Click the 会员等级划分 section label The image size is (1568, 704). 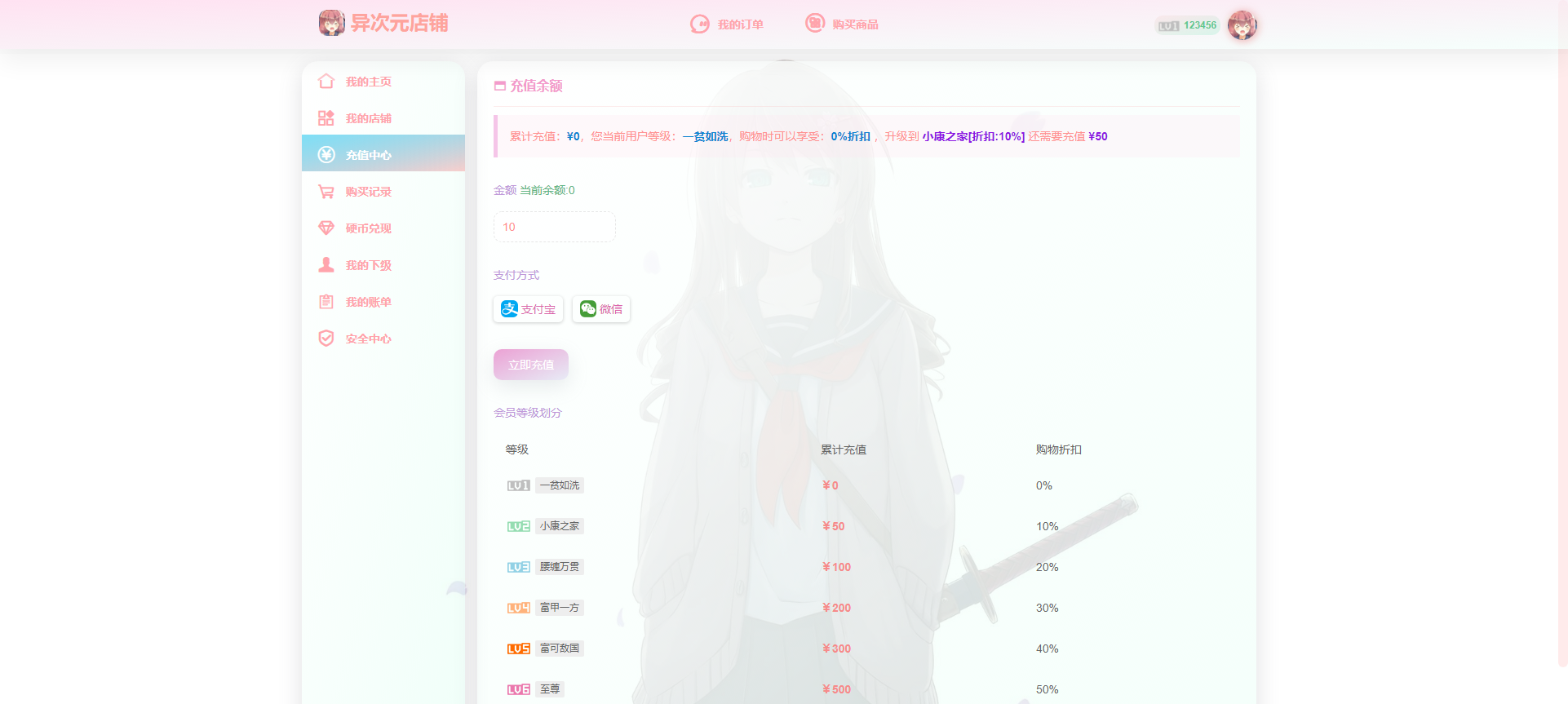pyautogui.click(x=528, y=413)
